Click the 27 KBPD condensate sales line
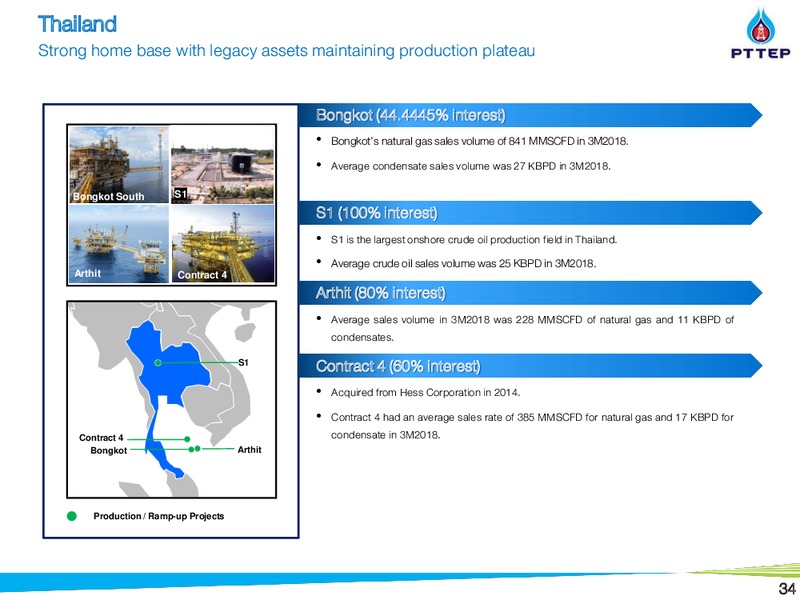Viewport: 800px width, 600px height. point(470,166)
